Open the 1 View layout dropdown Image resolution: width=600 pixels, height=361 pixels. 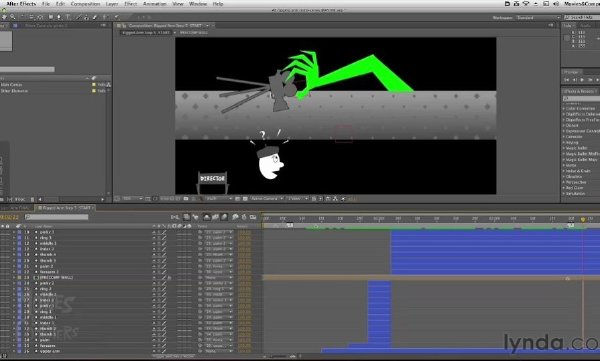pos(297,199)
